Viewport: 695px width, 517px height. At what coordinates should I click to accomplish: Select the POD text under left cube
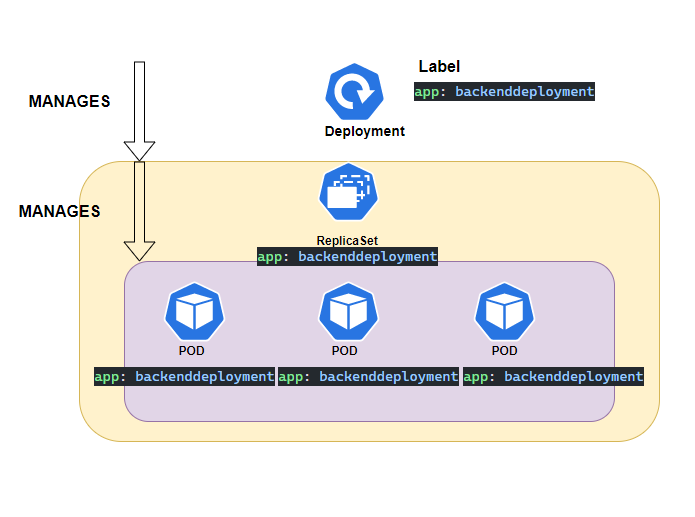click(191, 351)
